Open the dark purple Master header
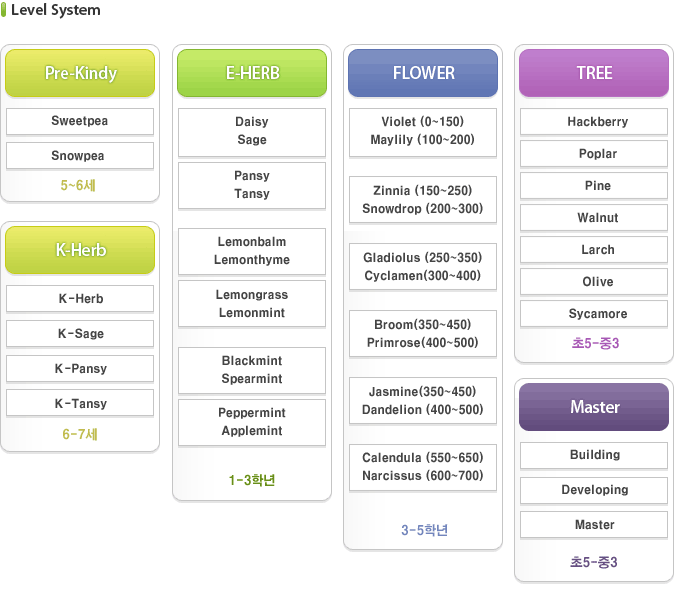 [x=594, y=407]
